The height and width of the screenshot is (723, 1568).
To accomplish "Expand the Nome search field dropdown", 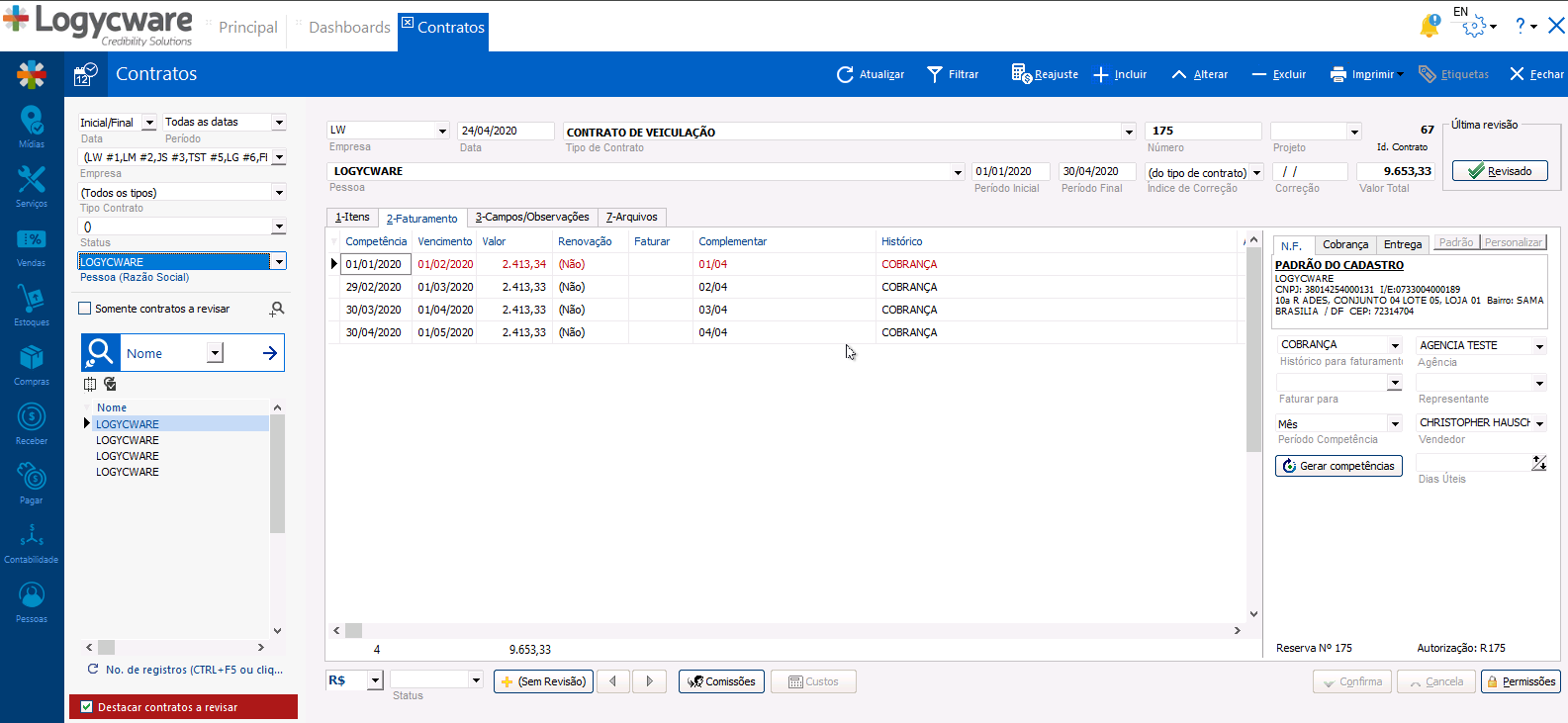I will pos(216,353).
